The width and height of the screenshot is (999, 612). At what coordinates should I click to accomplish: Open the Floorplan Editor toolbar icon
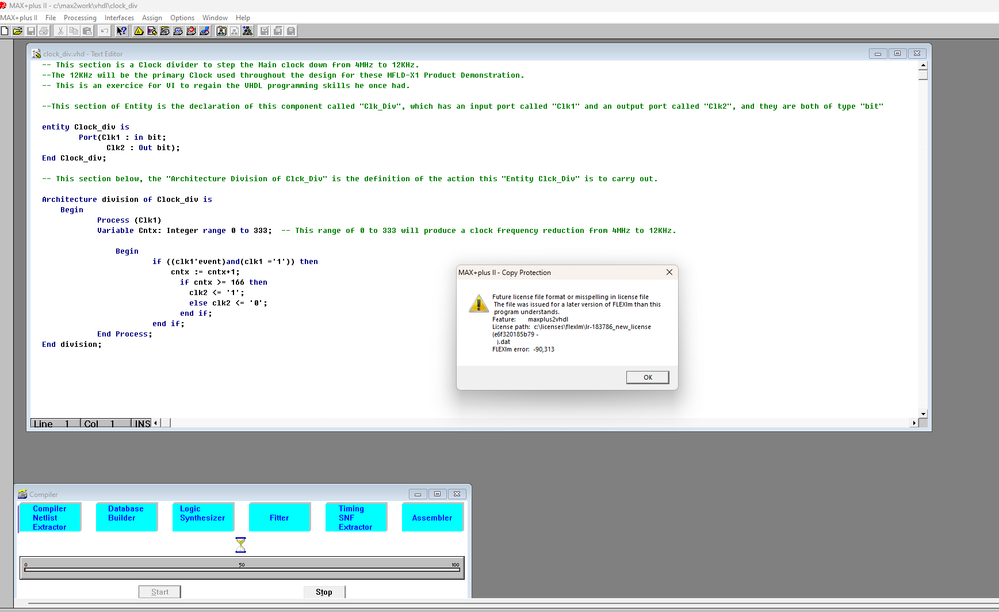[x=152, y=31]
